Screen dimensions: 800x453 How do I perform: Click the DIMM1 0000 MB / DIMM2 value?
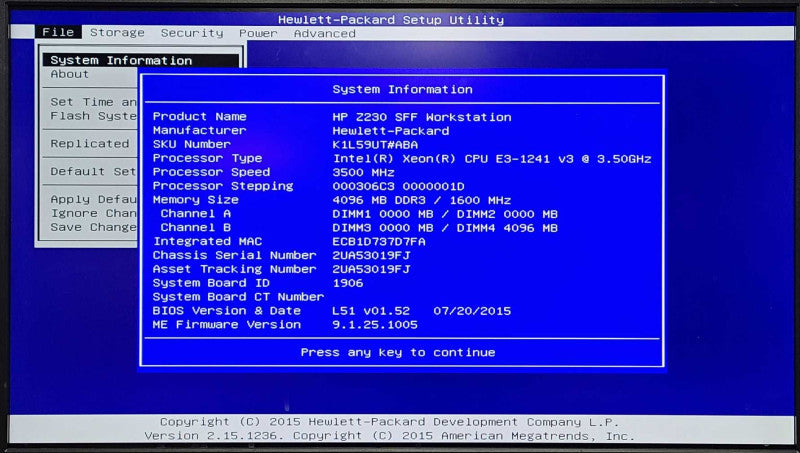pyautogui.click(x=445, y=214)
